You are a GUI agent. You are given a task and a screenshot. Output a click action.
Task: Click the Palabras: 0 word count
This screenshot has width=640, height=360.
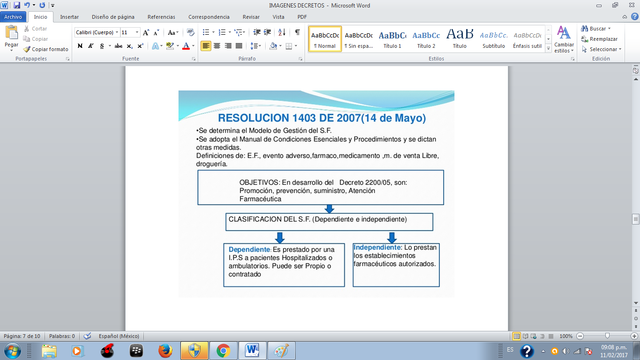62,336
